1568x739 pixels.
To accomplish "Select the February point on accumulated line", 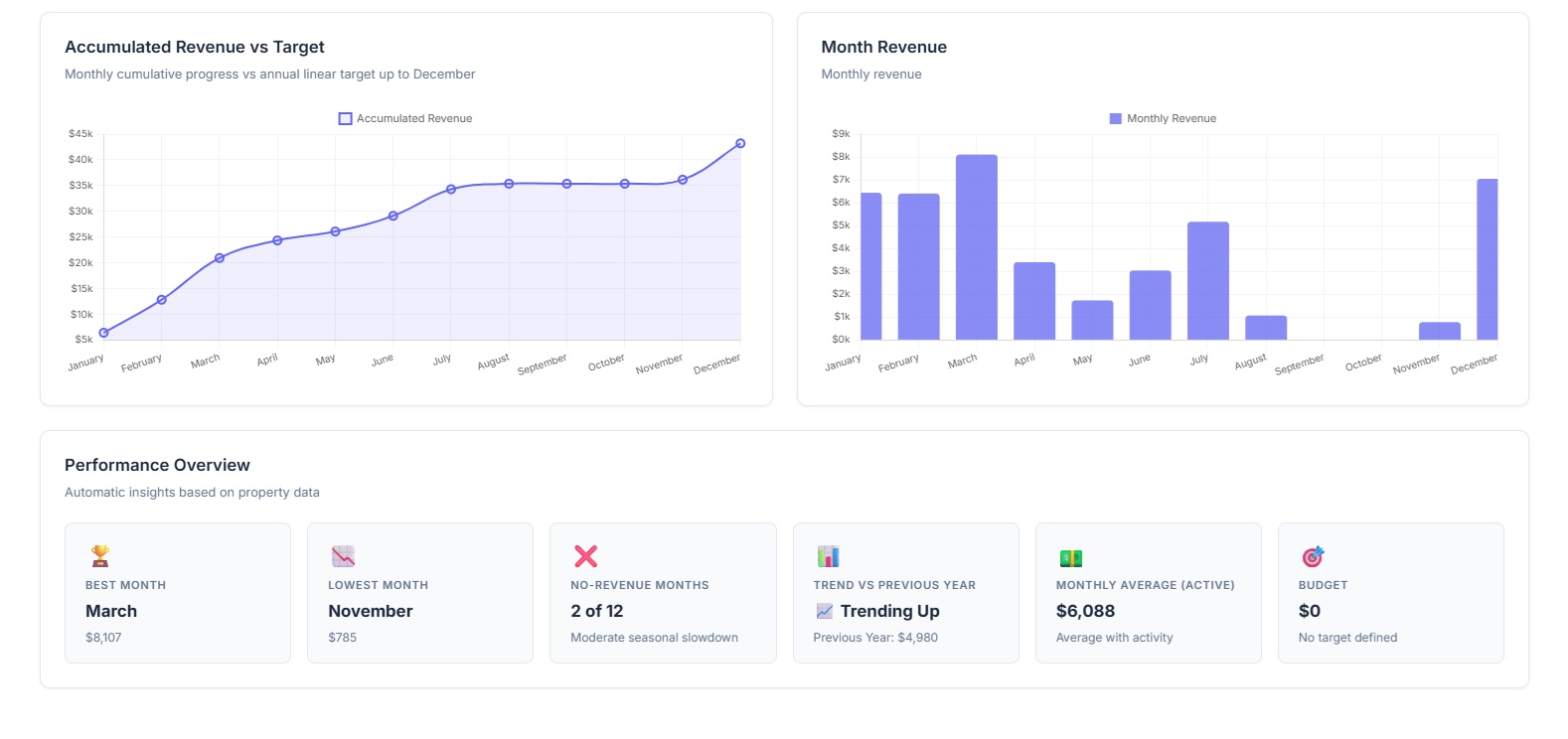I will [x=161, y=299].
